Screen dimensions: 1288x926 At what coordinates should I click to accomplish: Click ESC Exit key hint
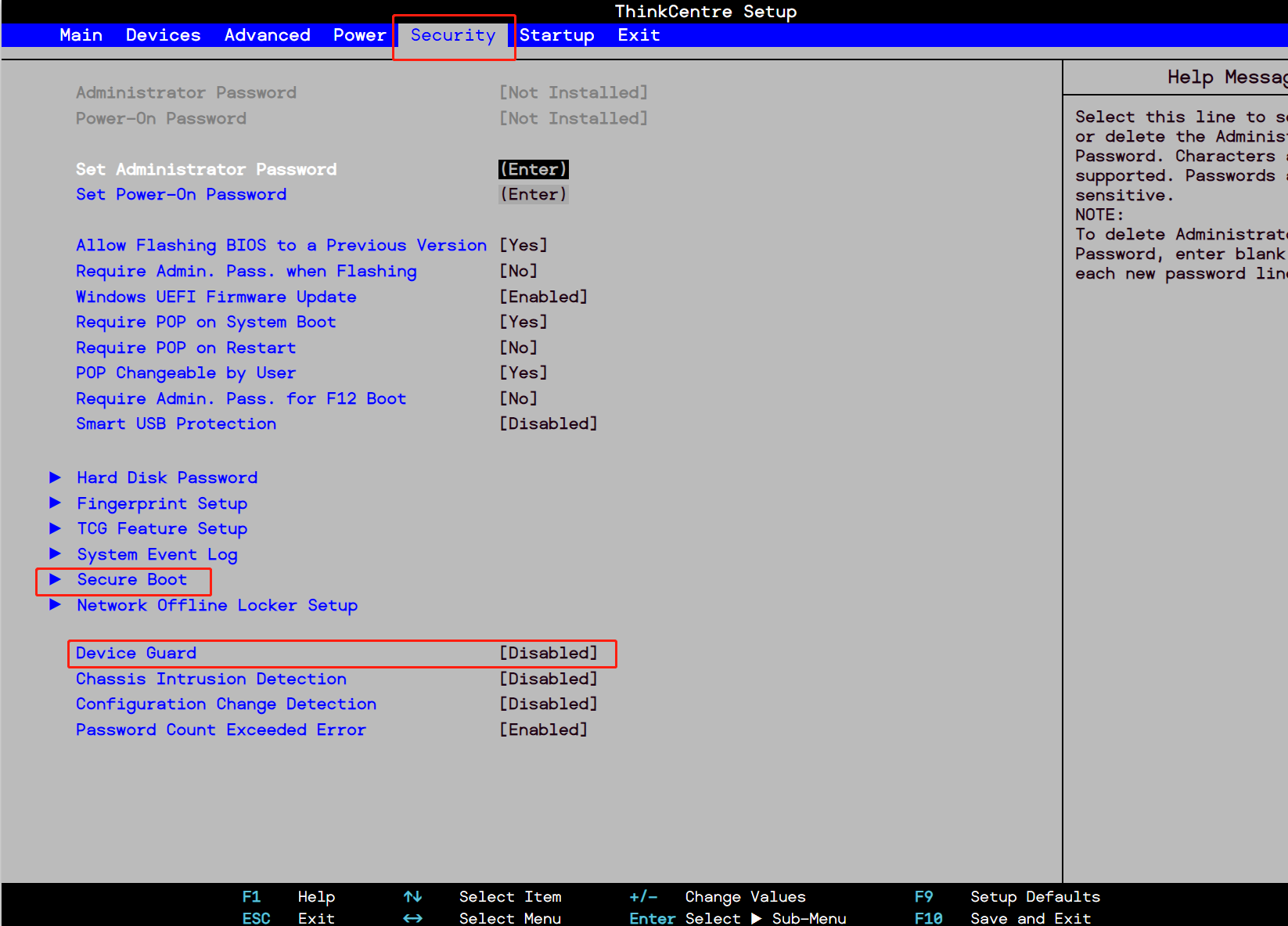(288, 918)
